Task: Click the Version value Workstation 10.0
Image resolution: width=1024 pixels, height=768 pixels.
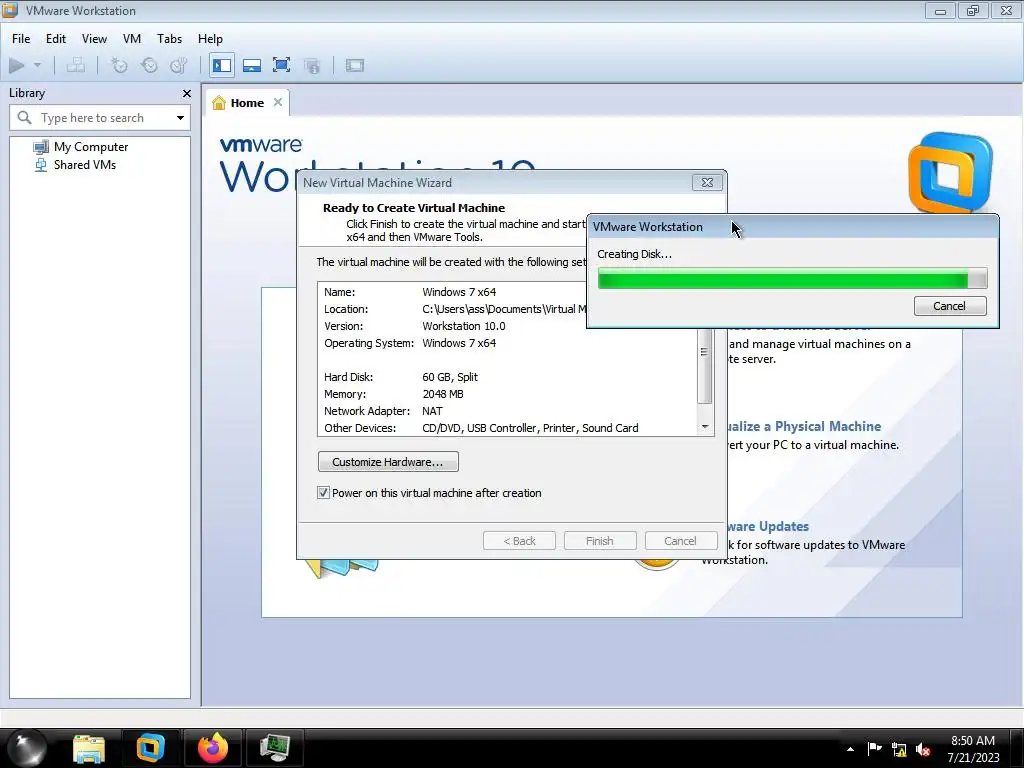Action: point(464,326)
